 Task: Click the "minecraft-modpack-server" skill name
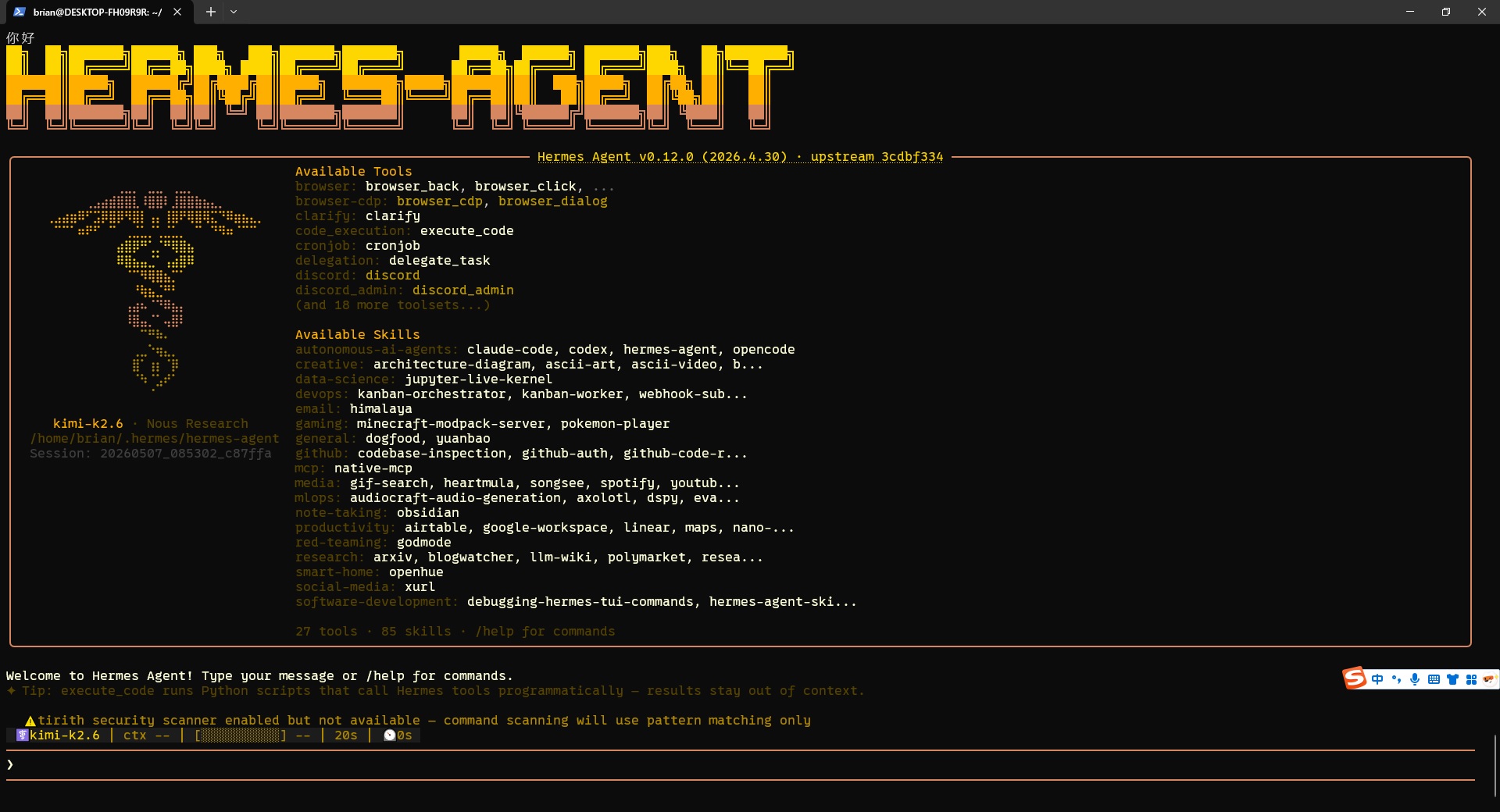tap(451, 423)
